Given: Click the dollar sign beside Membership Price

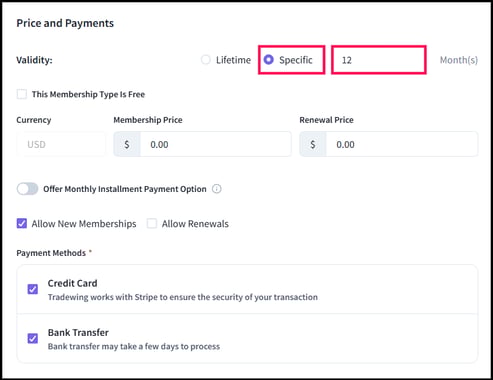Looking at the screenshot, I should pyautogui.click(x=127, y=144).
